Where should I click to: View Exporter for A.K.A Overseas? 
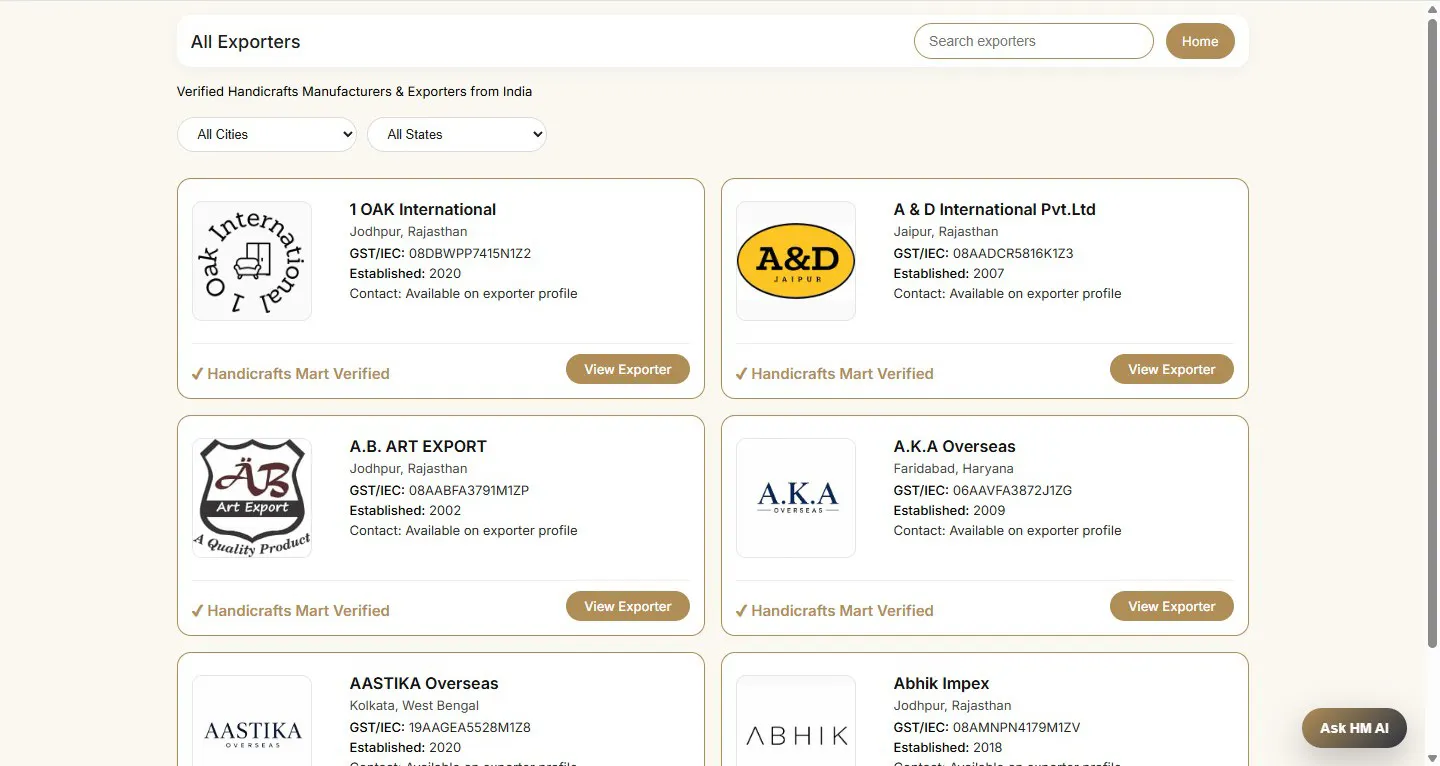[1172, 606]
